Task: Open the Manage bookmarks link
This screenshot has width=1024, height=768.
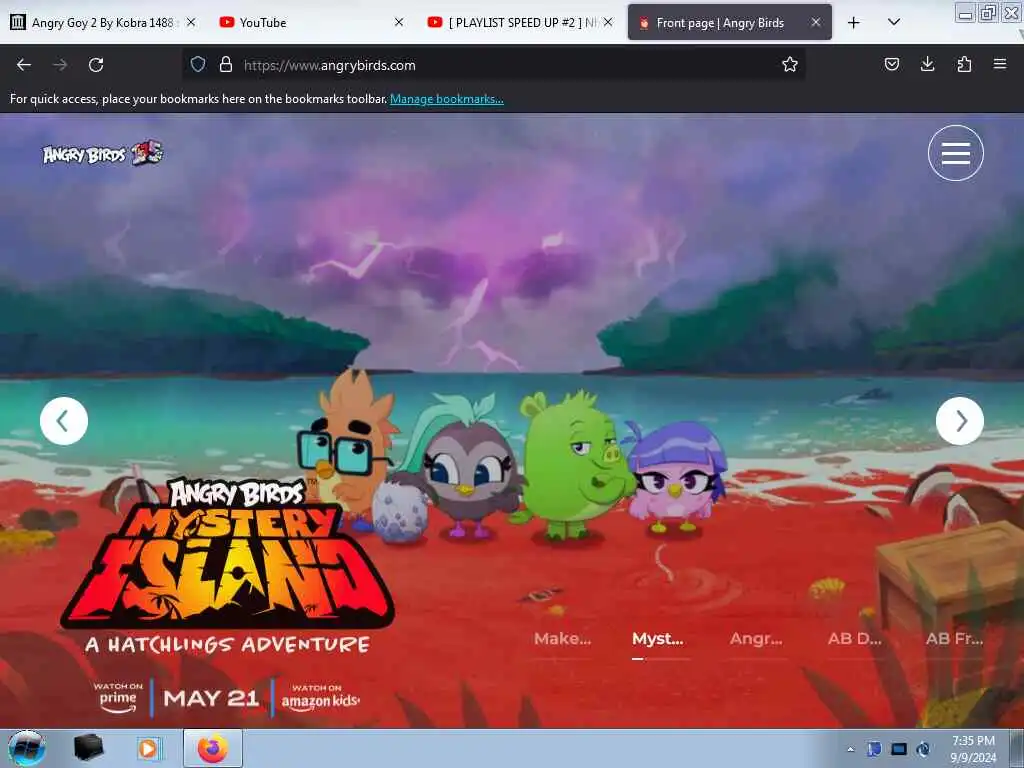Action: 447,99
